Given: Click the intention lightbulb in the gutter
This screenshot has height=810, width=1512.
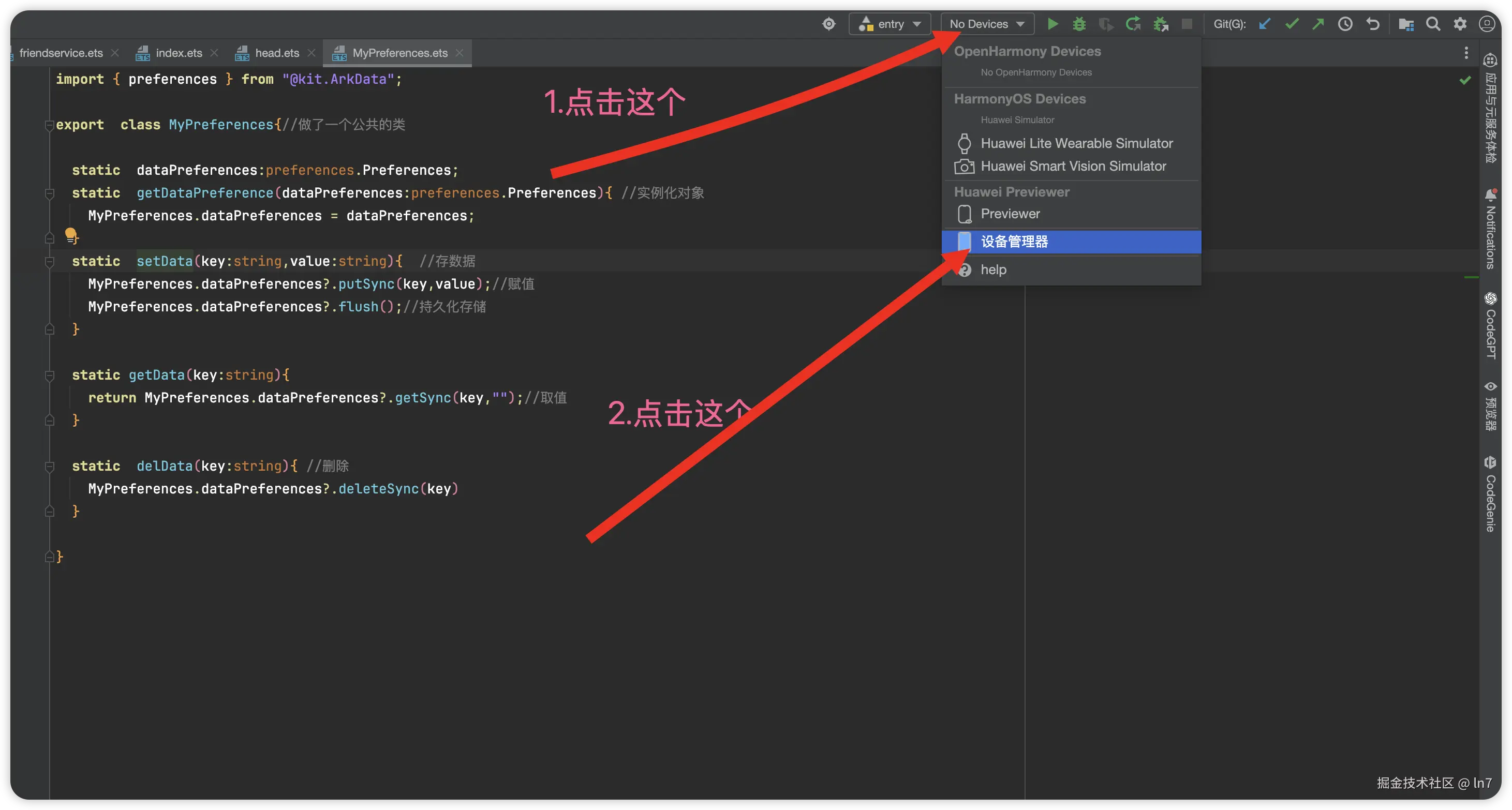Looking at the screenshot, I should pyautogui.click(x=70, y=235).
